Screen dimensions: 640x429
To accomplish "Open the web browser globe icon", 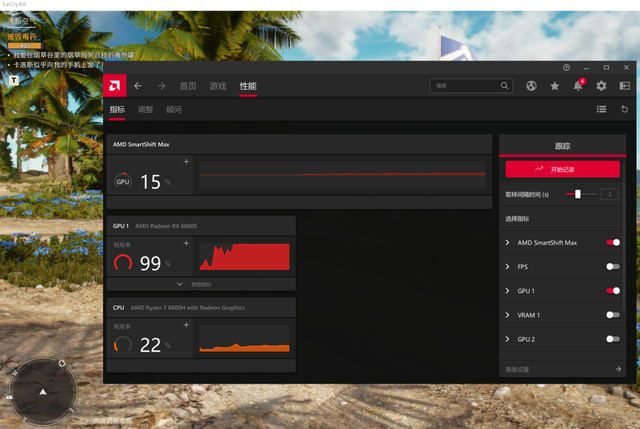I will pyautogui.click(x=531, y=86).
